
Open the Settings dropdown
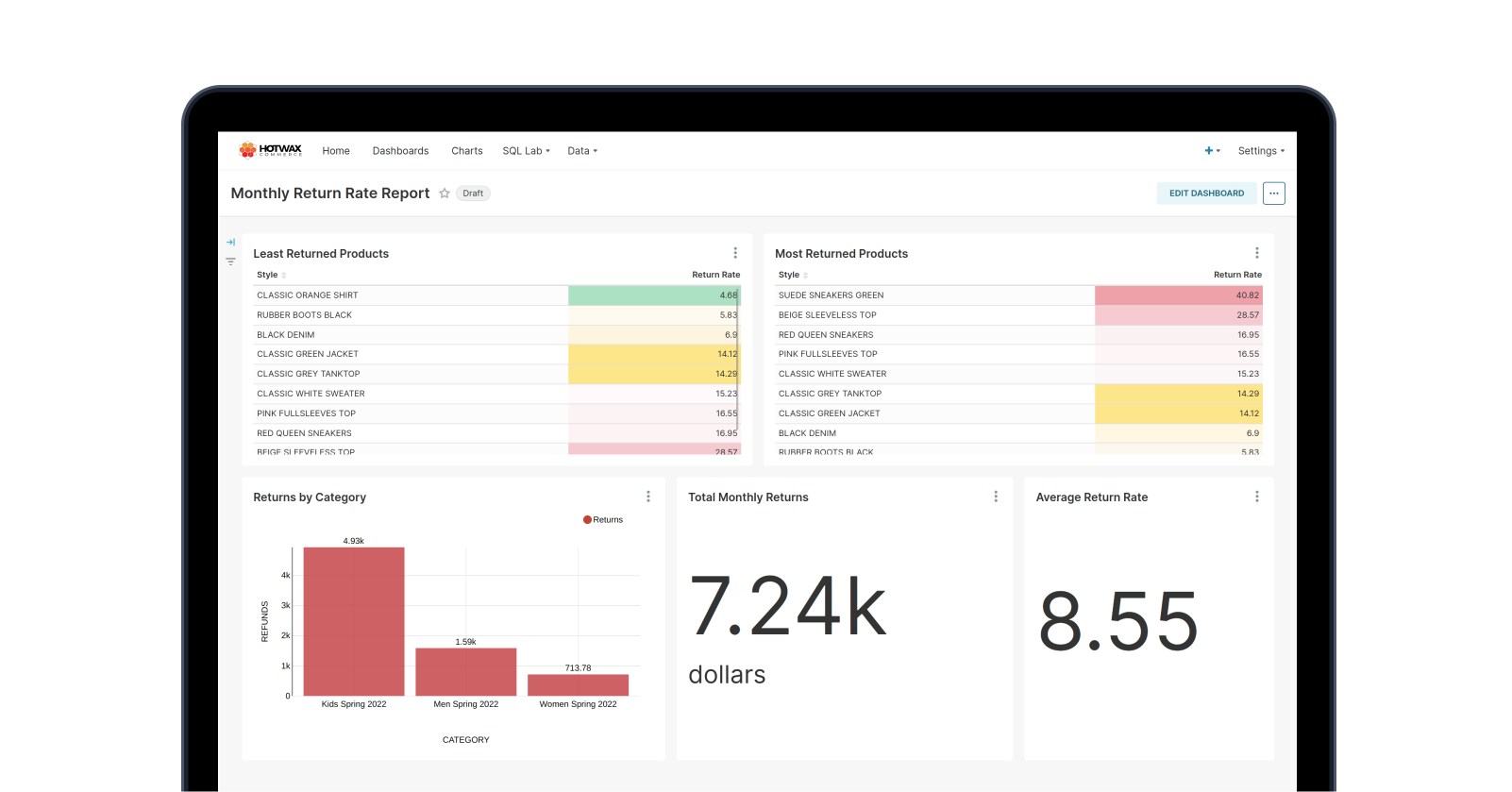[1261, 151]
